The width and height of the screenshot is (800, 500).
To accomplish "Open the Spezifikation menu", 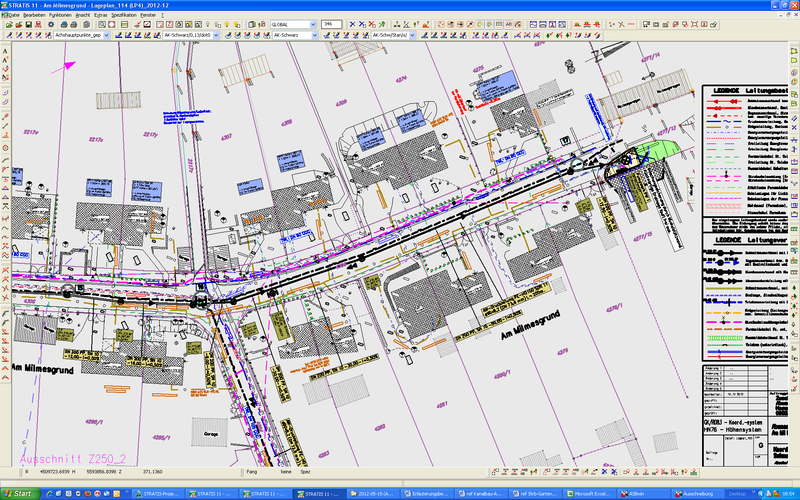I will 124,15.
